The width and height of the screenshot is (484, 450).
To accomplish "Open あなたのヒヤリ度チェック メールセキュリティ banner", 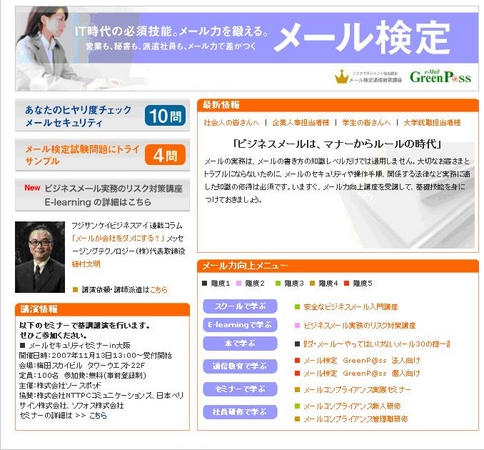I will click(x=102, y=115).
